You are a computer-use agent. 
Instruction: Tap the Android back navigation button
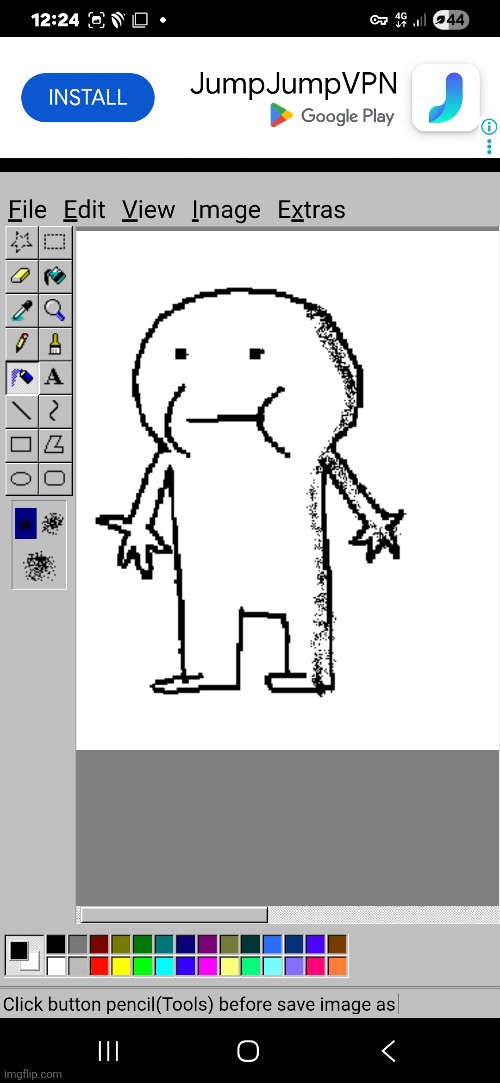[x=388, y=1051]
